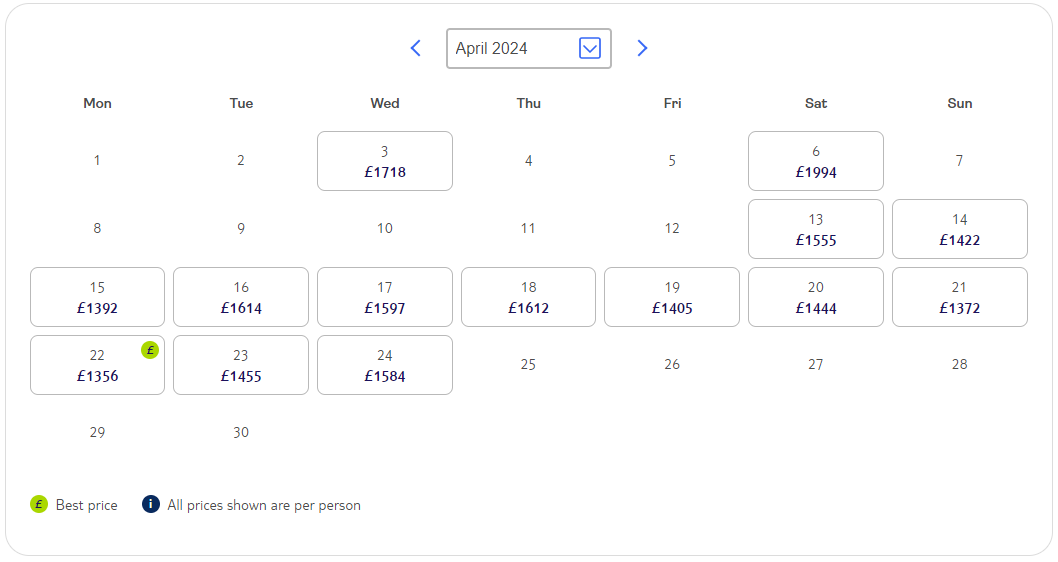Select April 14 priced at £1422
This screenshot has height=562, width=1058.
point(959,229)
